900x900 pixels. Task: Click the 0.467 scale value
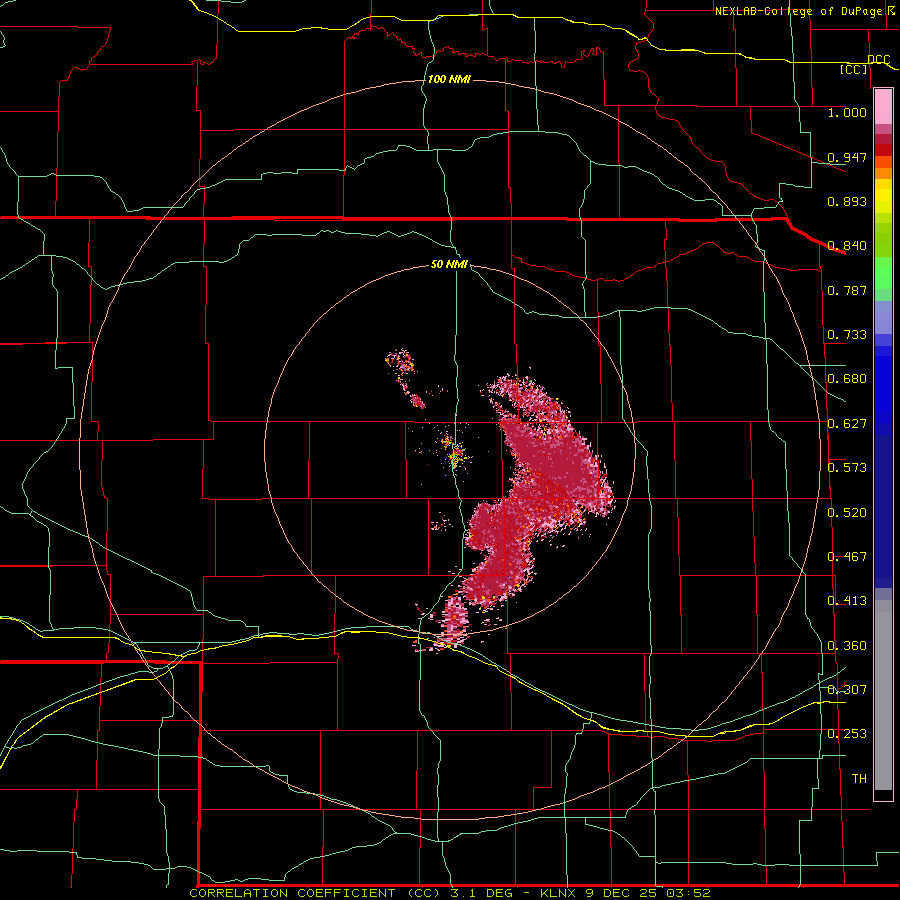click(x=847, y=557)
